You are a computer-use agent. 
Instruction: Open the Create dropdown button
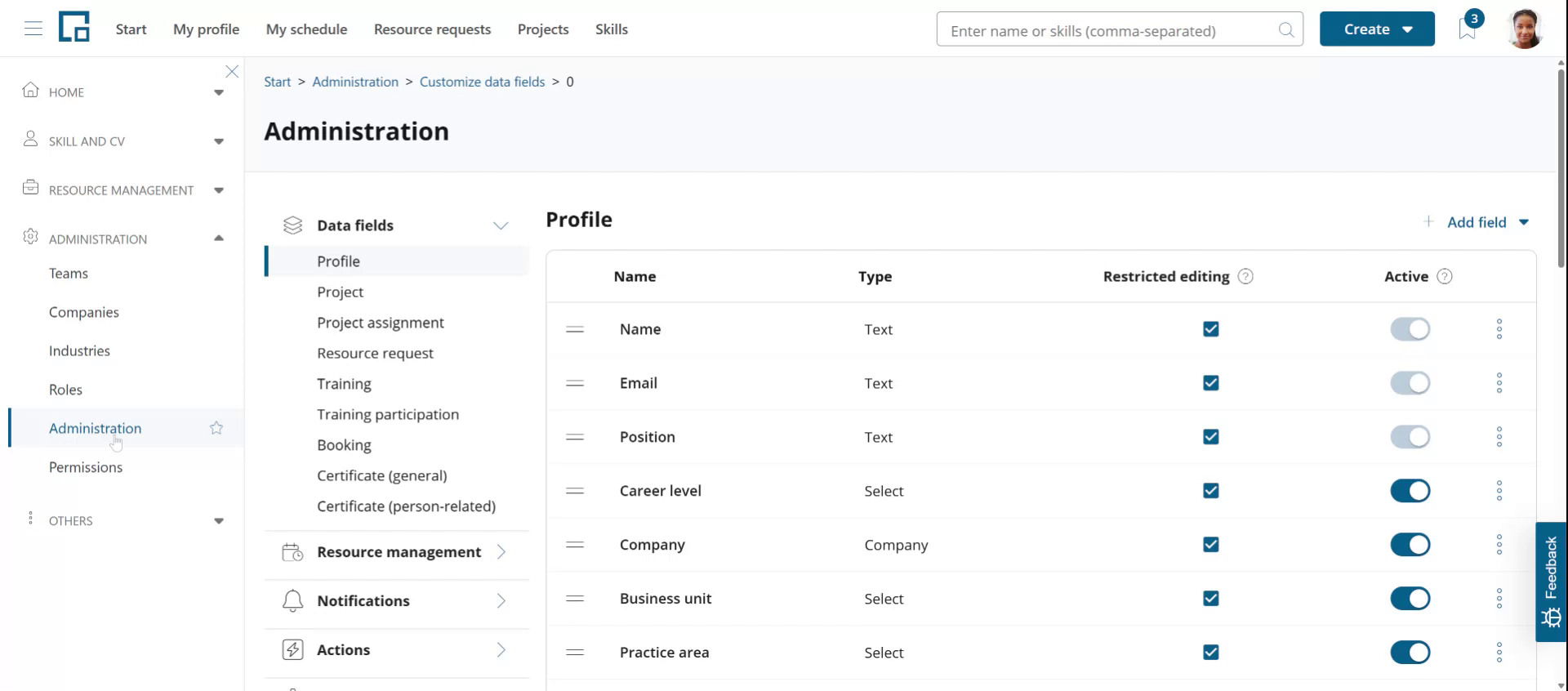pos(1377,29)
